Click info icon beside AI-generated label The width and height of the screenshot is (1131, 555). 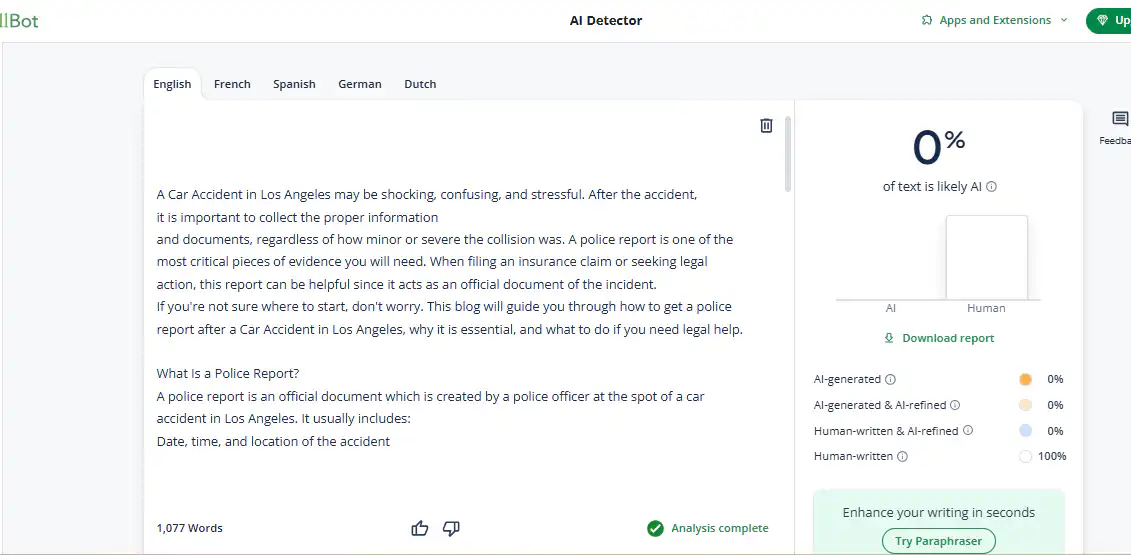click(x=890, y=379)
